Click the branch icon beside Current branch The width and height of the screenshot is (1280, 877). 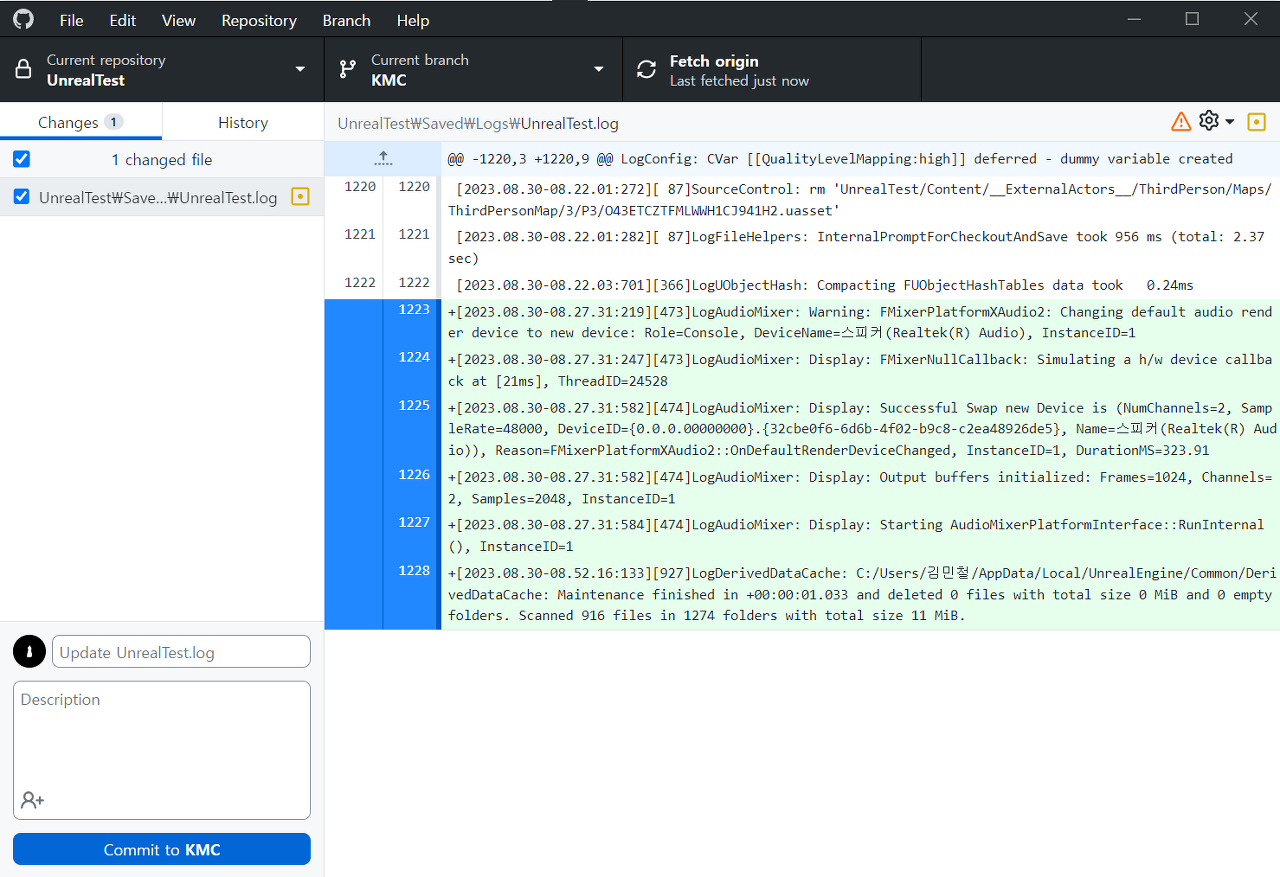[x=348, y=70]
